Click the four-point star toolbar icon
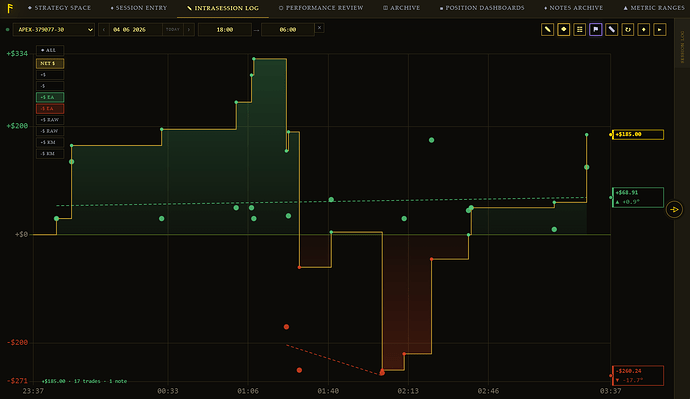This screenshot has width=690, height=399. pyautogui.click(x=643, y=29)
